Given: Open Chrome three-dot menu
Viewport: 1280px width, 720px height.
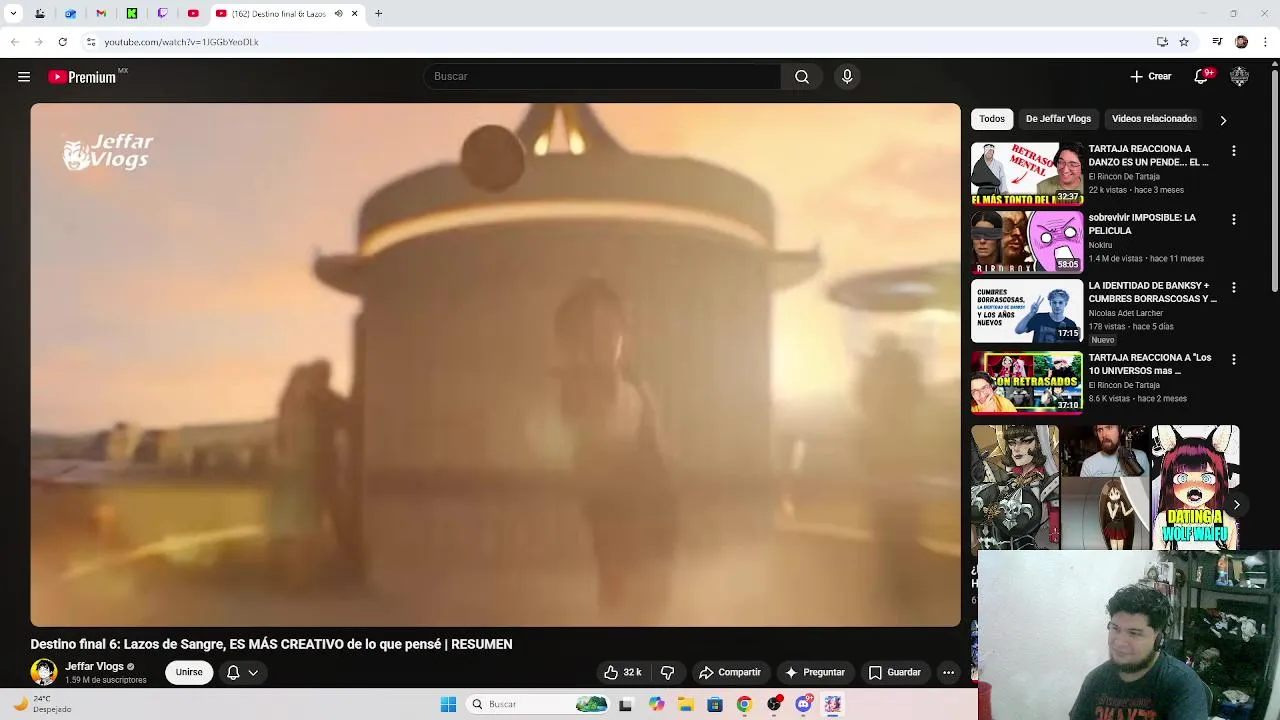Looking at the screenshot, I should [x=1266, y=42].
